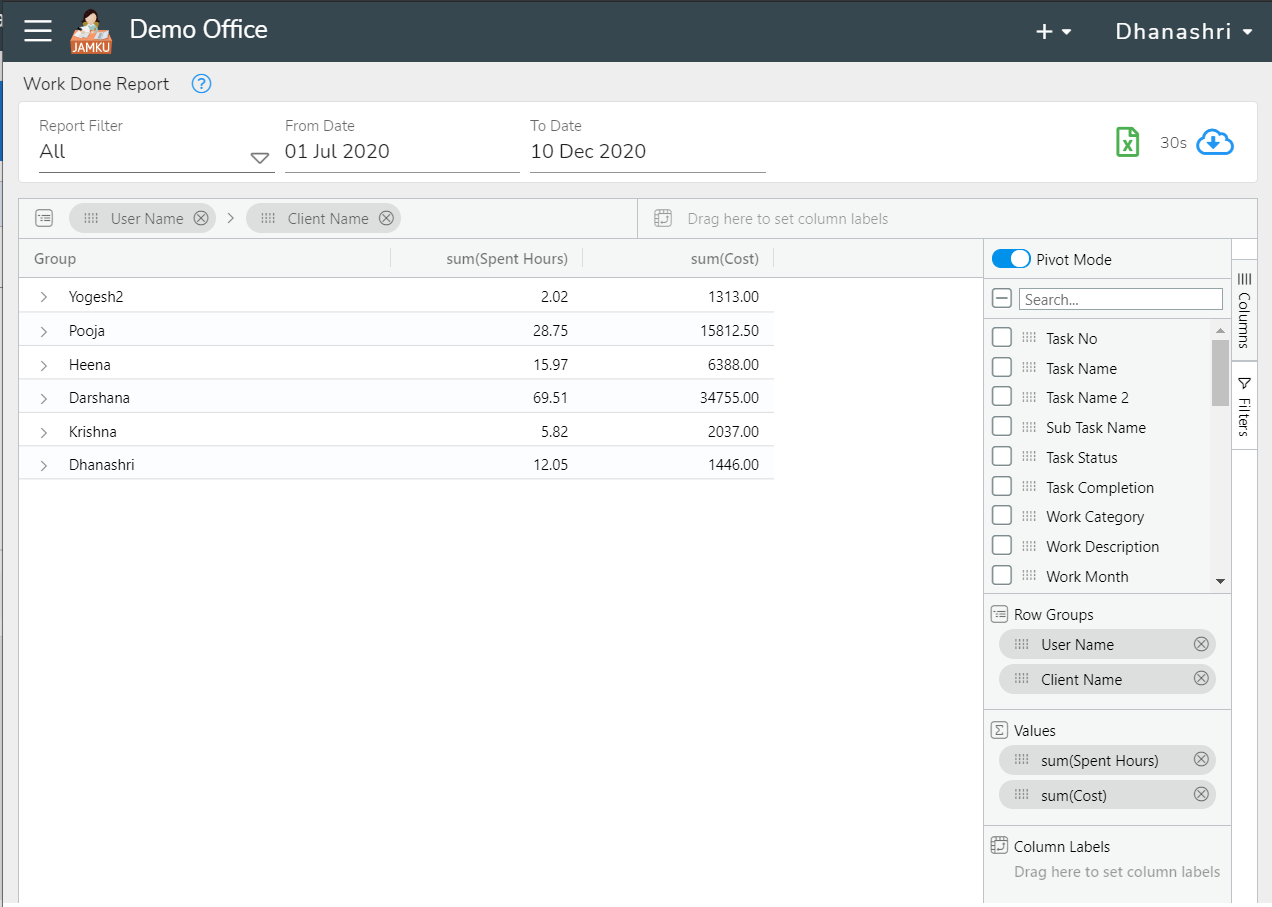The width and height of the screenshot is (1272, 907).
Task: Open the hamburger navigation menu
Action: 38,31
